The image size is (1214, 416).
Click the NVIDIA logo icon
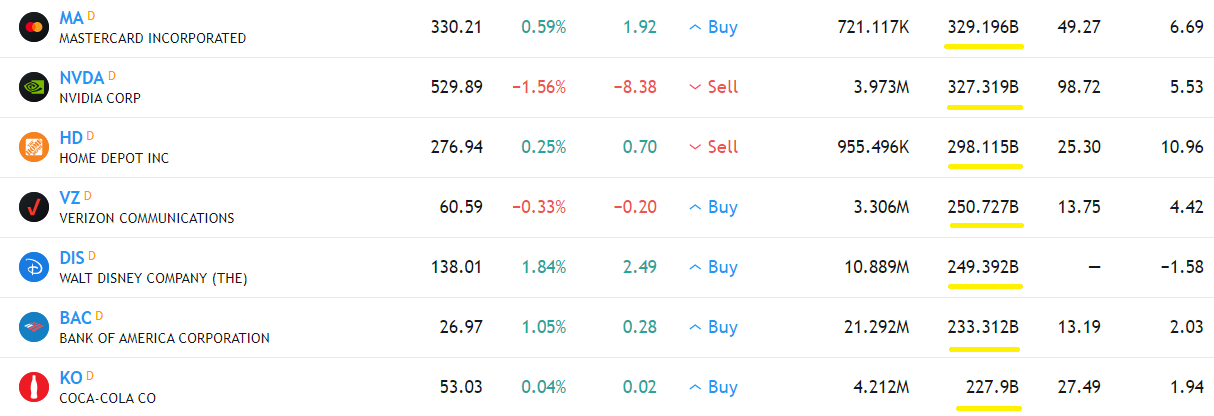34,87
